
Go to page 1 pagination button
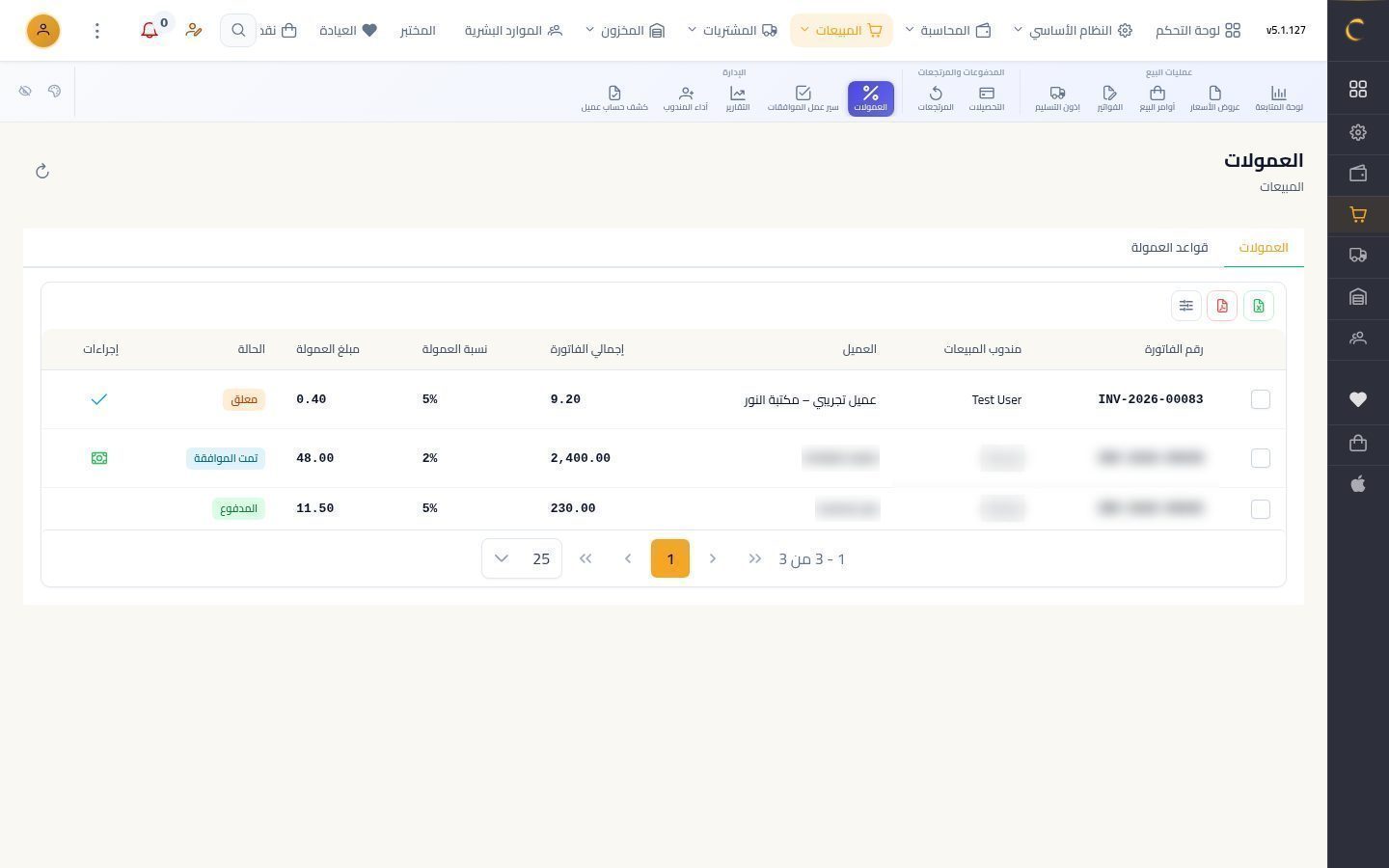point(670,558)
